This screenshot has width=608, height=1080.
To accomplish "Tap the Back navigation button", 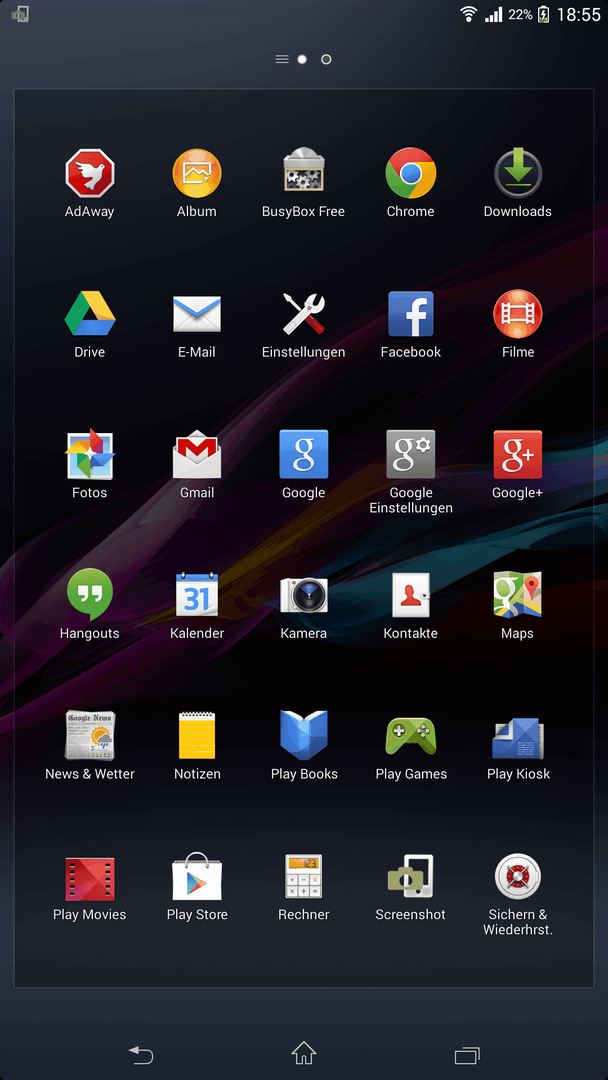I will pyautogui.click(x=141, y=1054).
